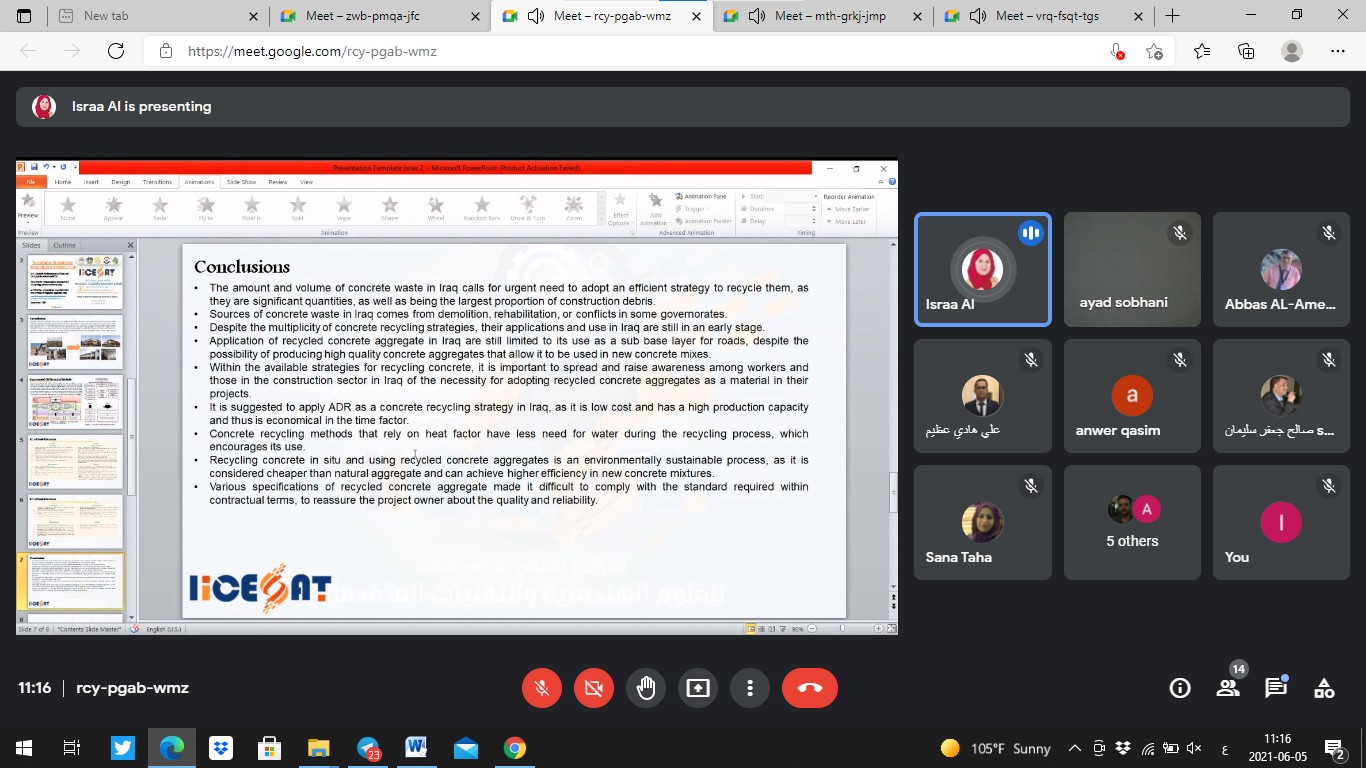This screenshot has height=768, width=1366.
Task: Open Microsoft Word from the taskbar
Action: 416,748
